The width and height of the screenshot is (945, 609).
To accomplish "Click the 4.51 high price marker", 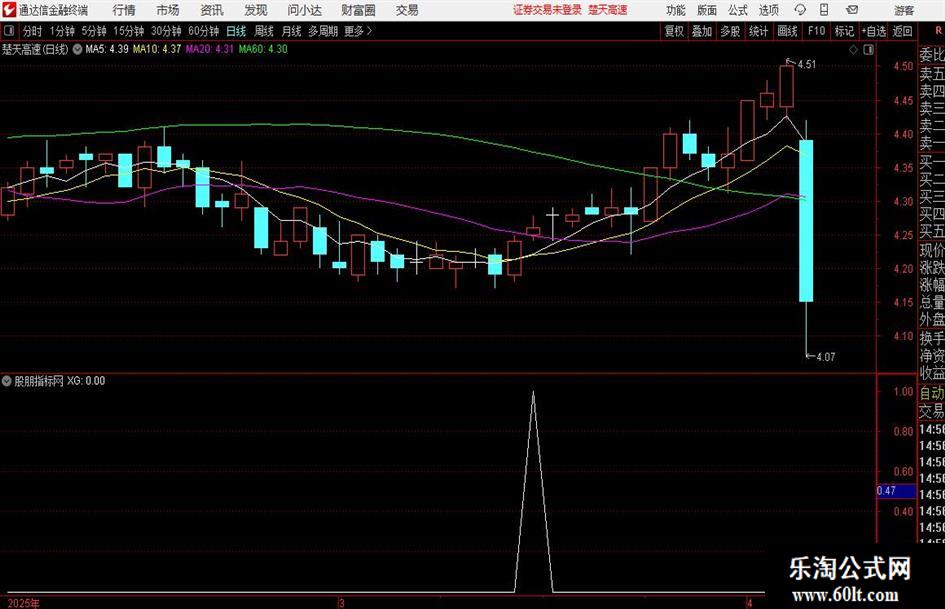I will [x=806, y=65].
